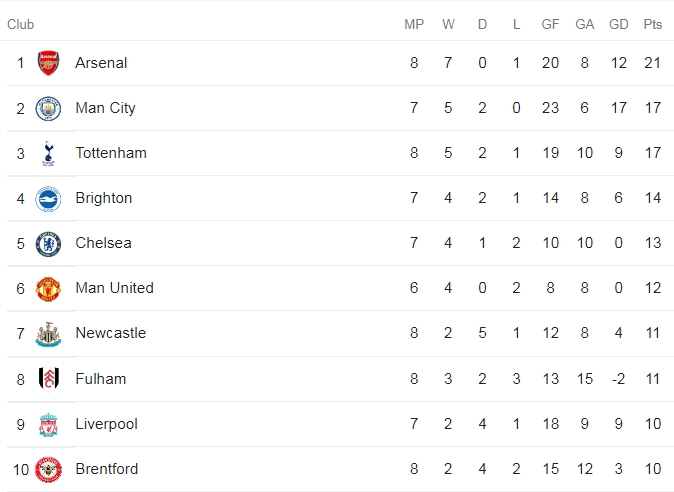674x492 pixels.
Task: Open the Chelsea lion crest
Action: click(48, 244)
